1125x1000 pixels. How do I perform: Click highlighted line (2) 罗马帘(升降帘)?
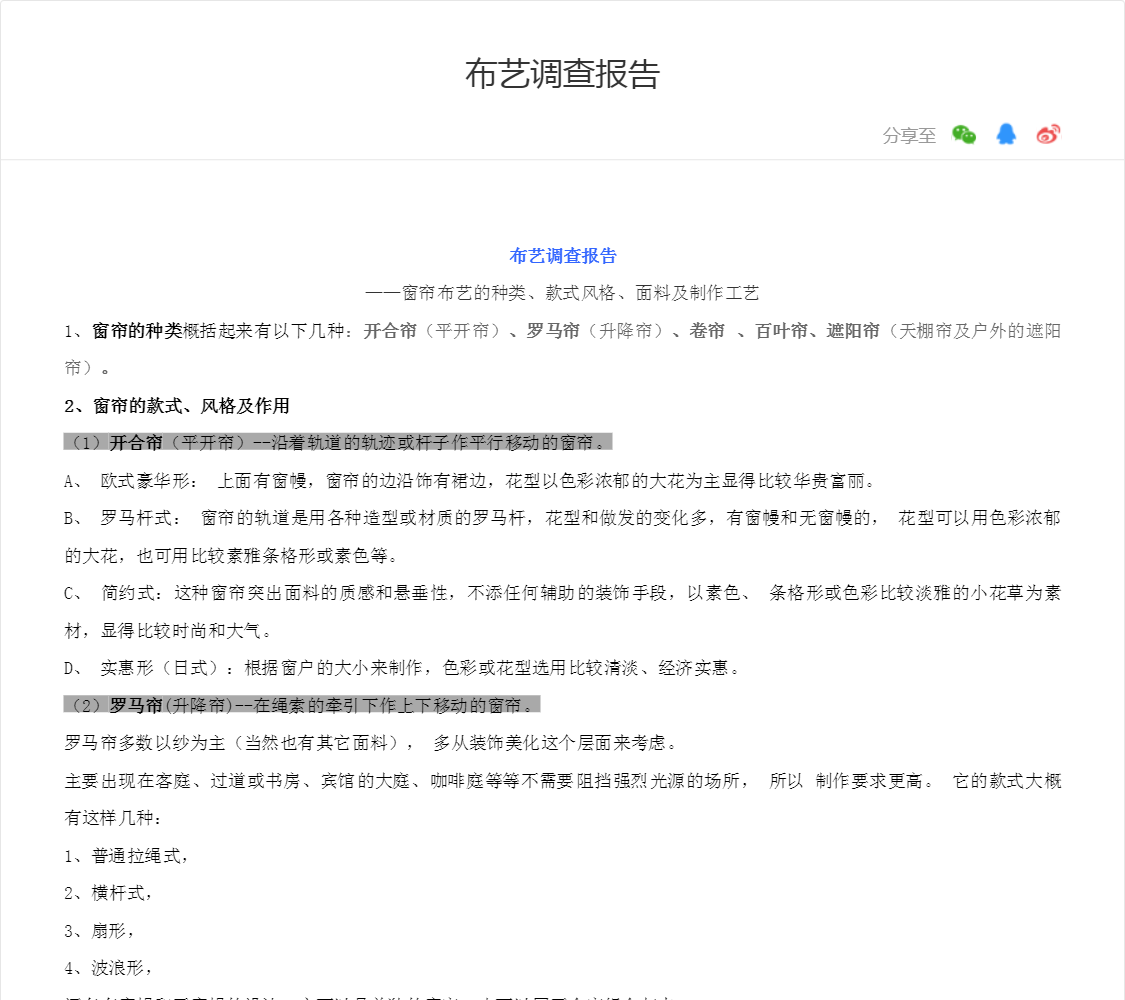tap(302, 705)
